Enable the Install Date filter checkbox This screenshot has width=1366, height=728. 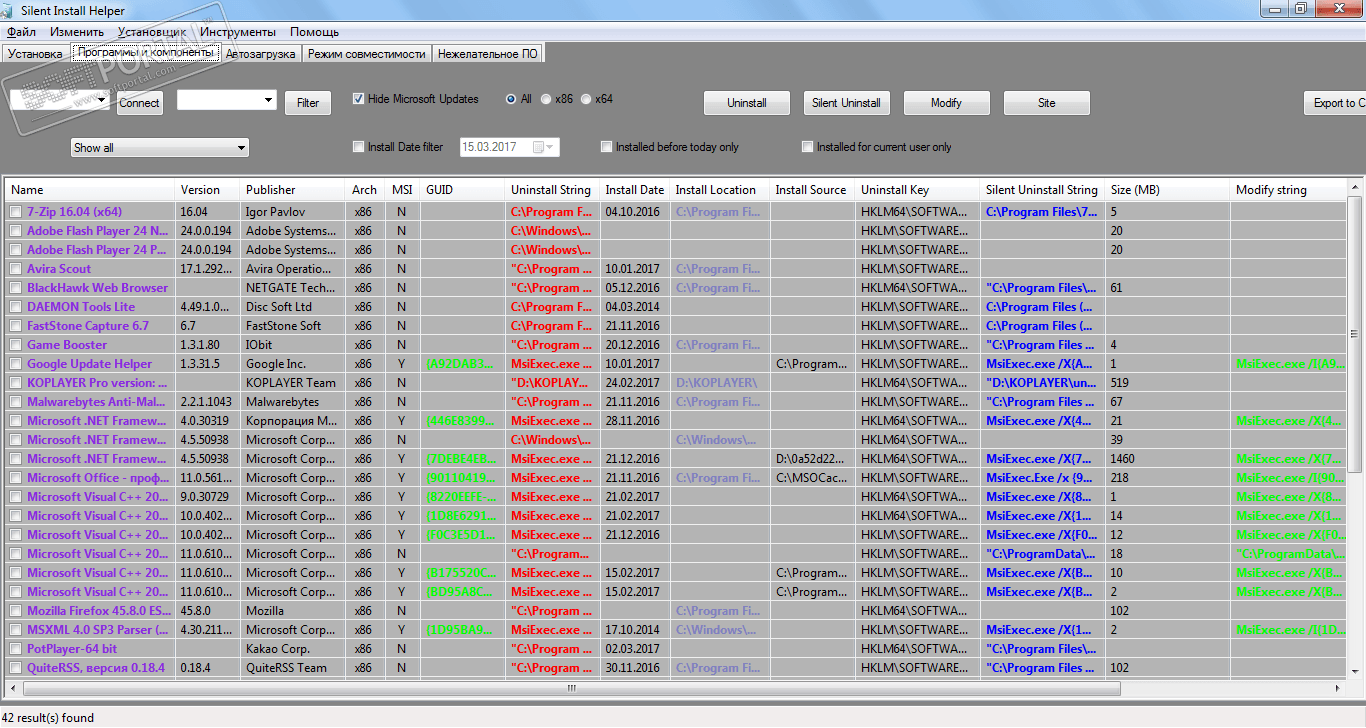pyautogui.click(x=359, y=147)
